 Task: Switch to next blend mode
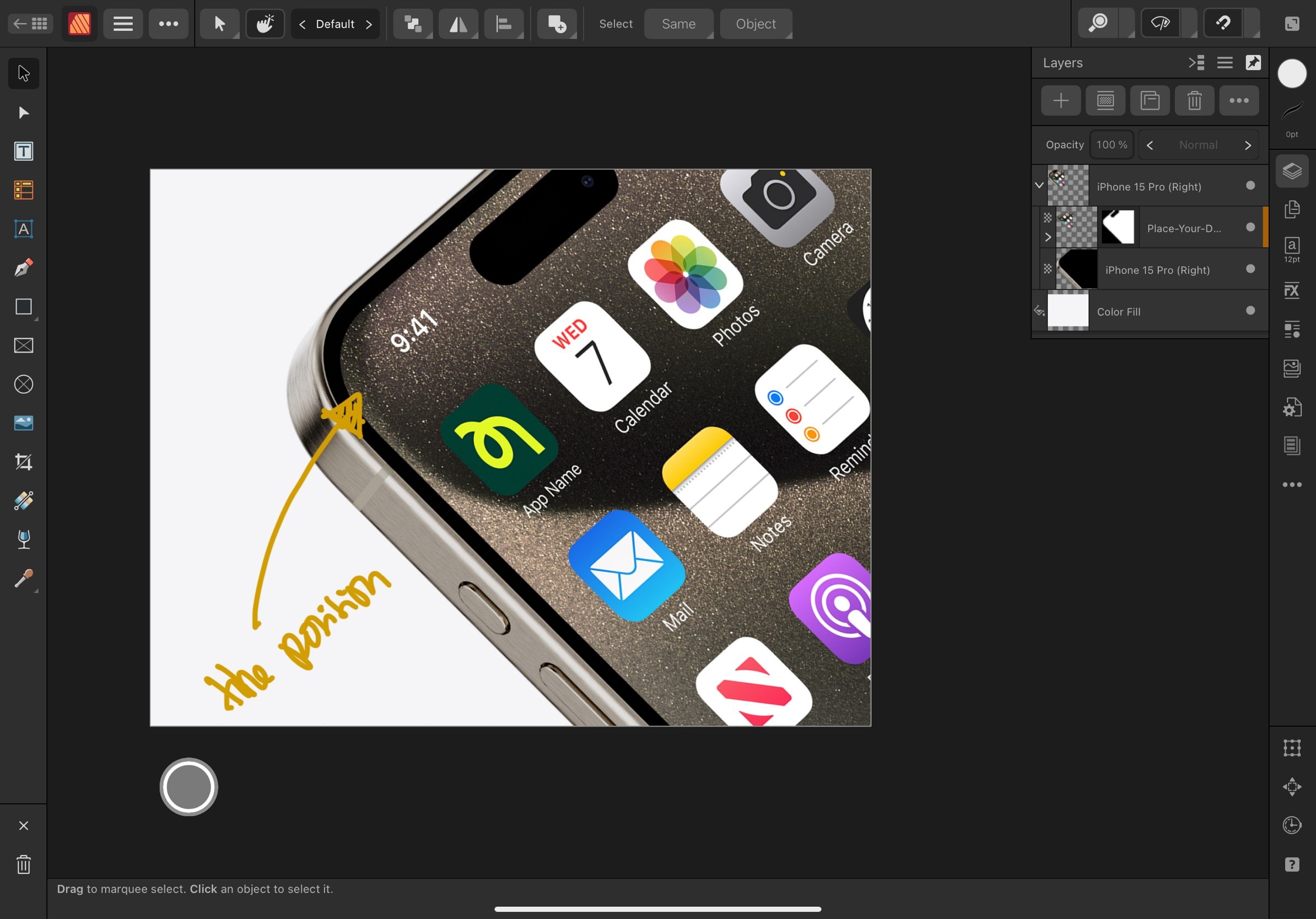[1248, 145]
